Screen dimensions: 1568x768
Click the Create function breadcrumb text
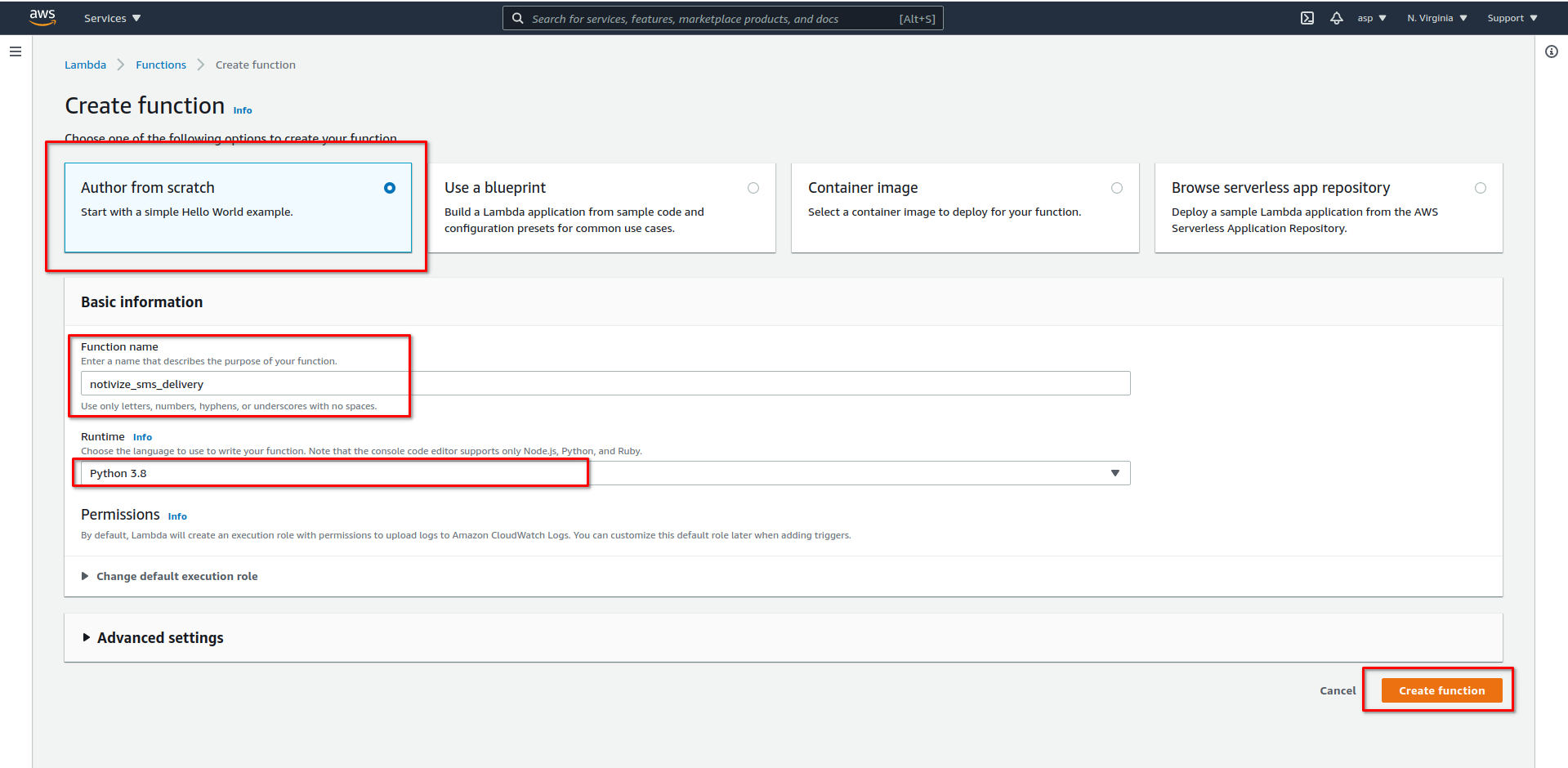click(x=256, y=65)
